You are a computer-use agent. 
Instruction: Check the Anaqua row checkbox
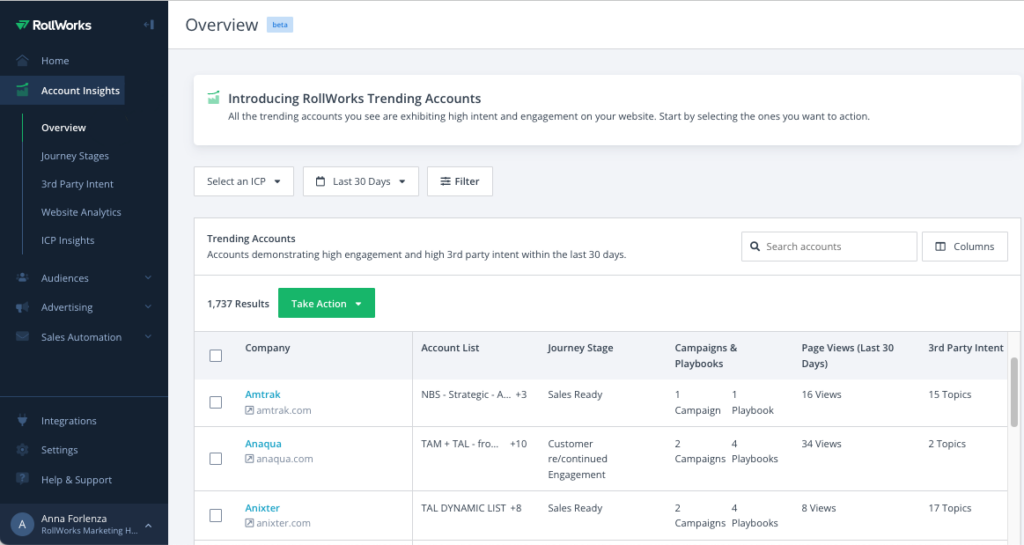coord(216,459)
